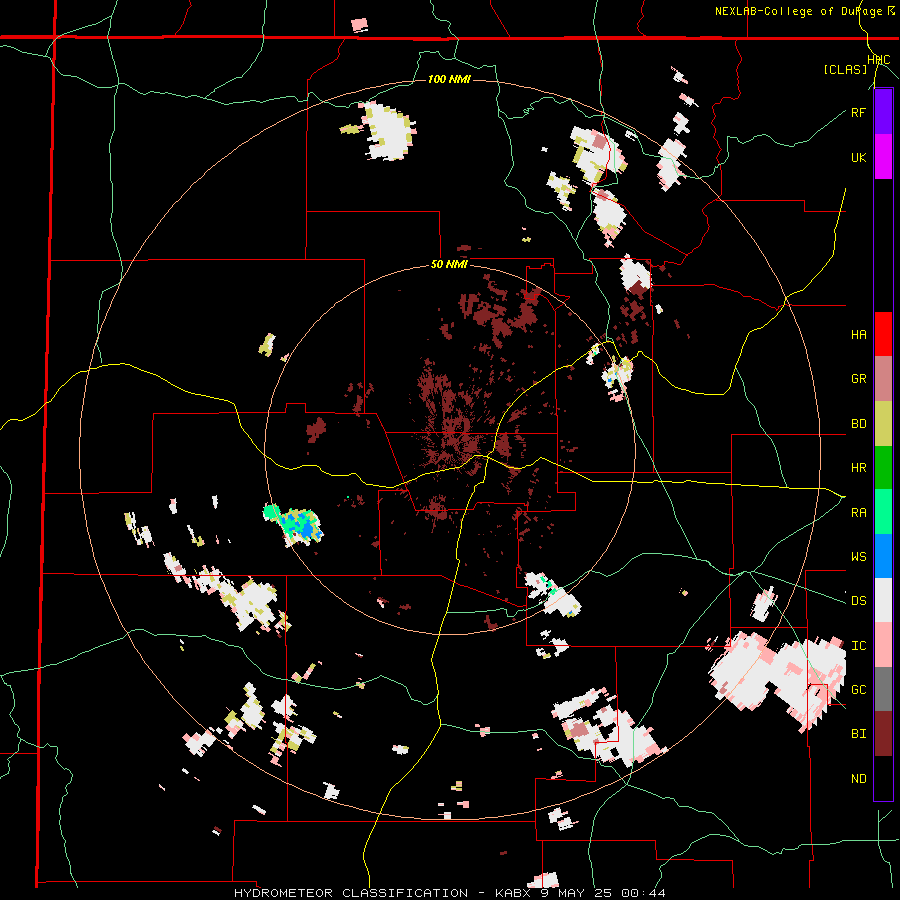Click the WS legend label

click(858, 557)
